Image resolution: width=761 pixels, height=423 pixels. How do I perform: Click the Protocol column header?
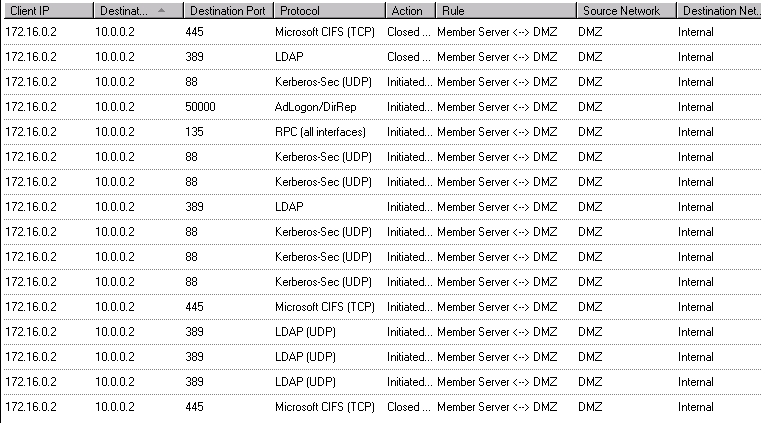click(326, 11)
